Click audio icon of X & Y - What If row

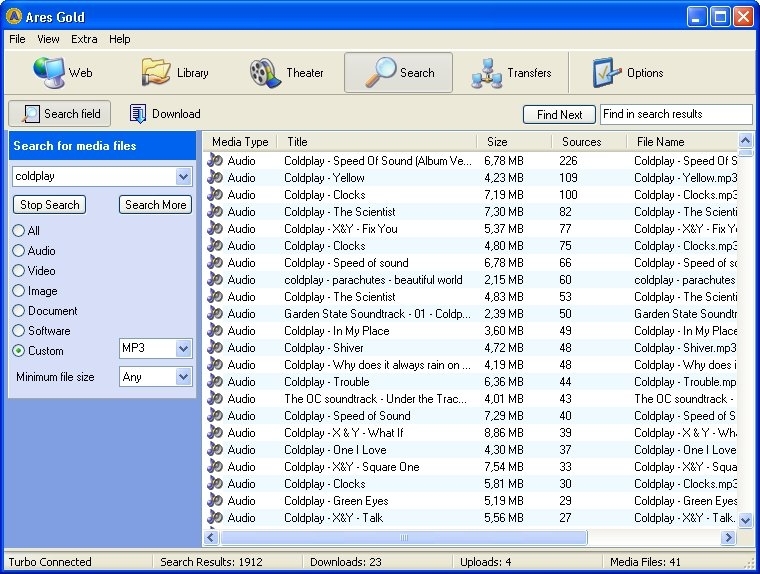[x=215, y=432]
